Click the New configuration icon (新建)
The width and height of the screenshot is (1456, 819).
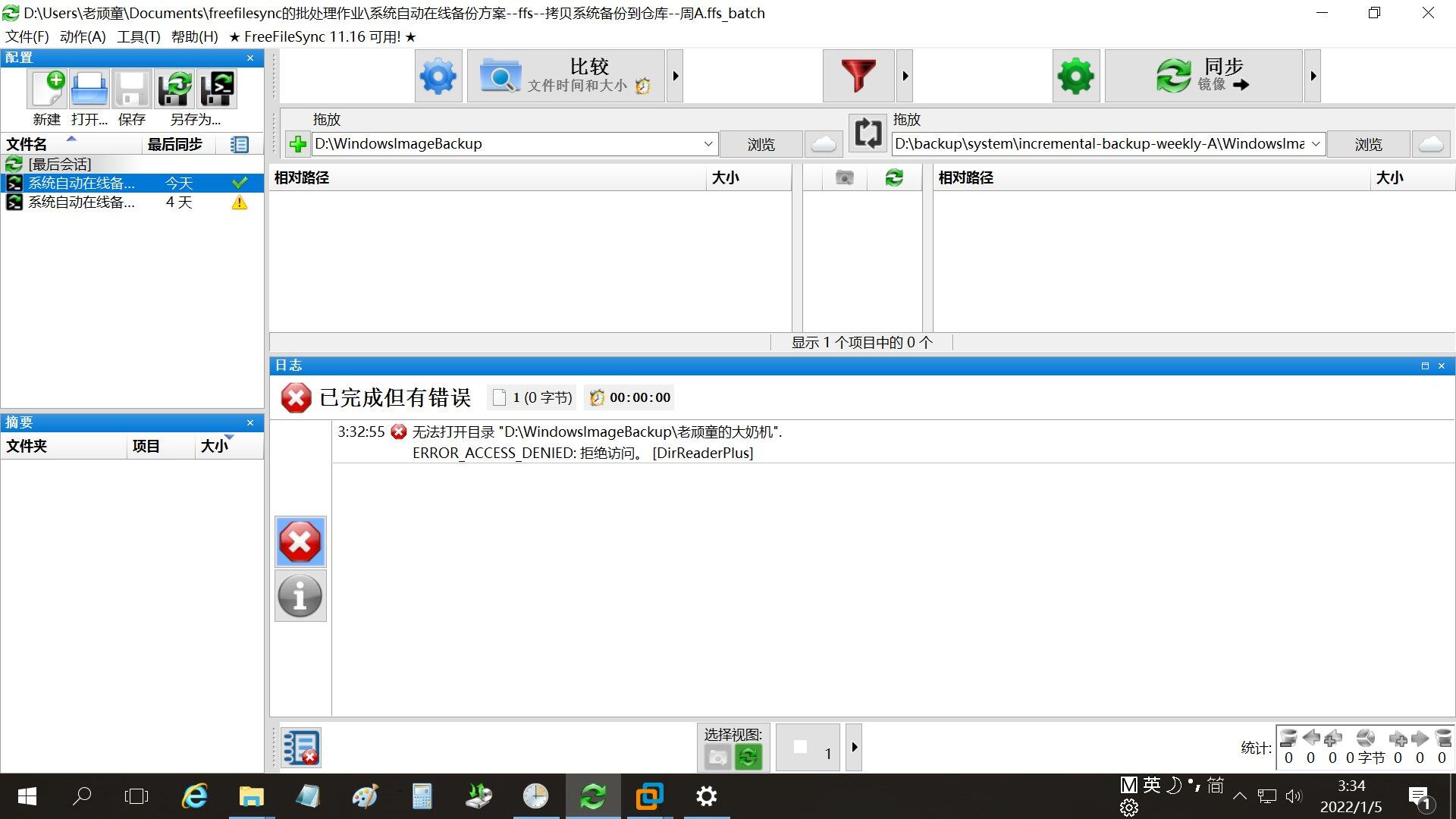click(47, 89)
